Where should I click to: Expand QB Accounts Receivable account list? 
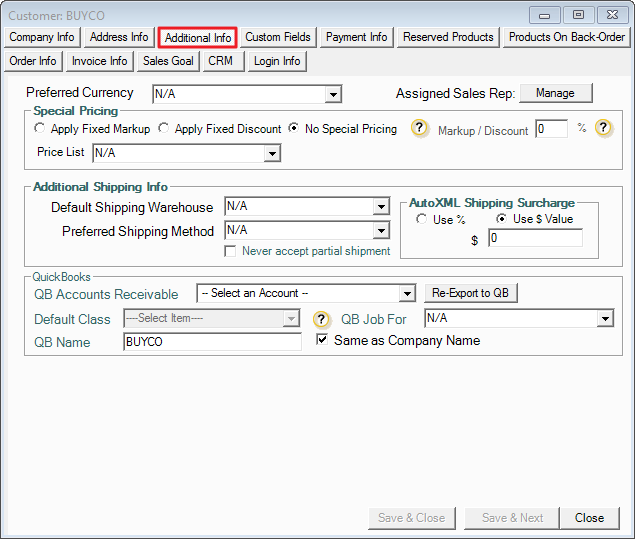coord(406,293)
